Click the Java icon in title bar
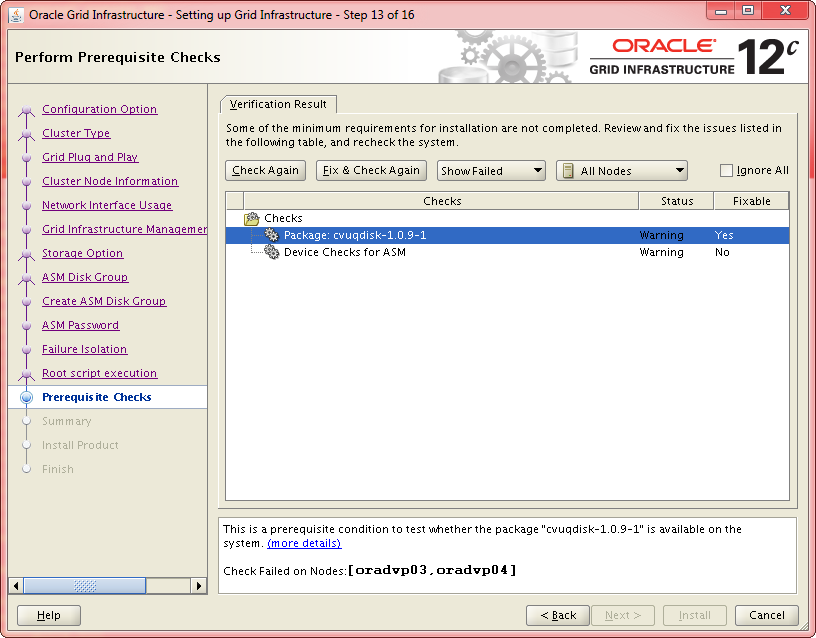Viewport: 816px width, 638px height. 17,15
